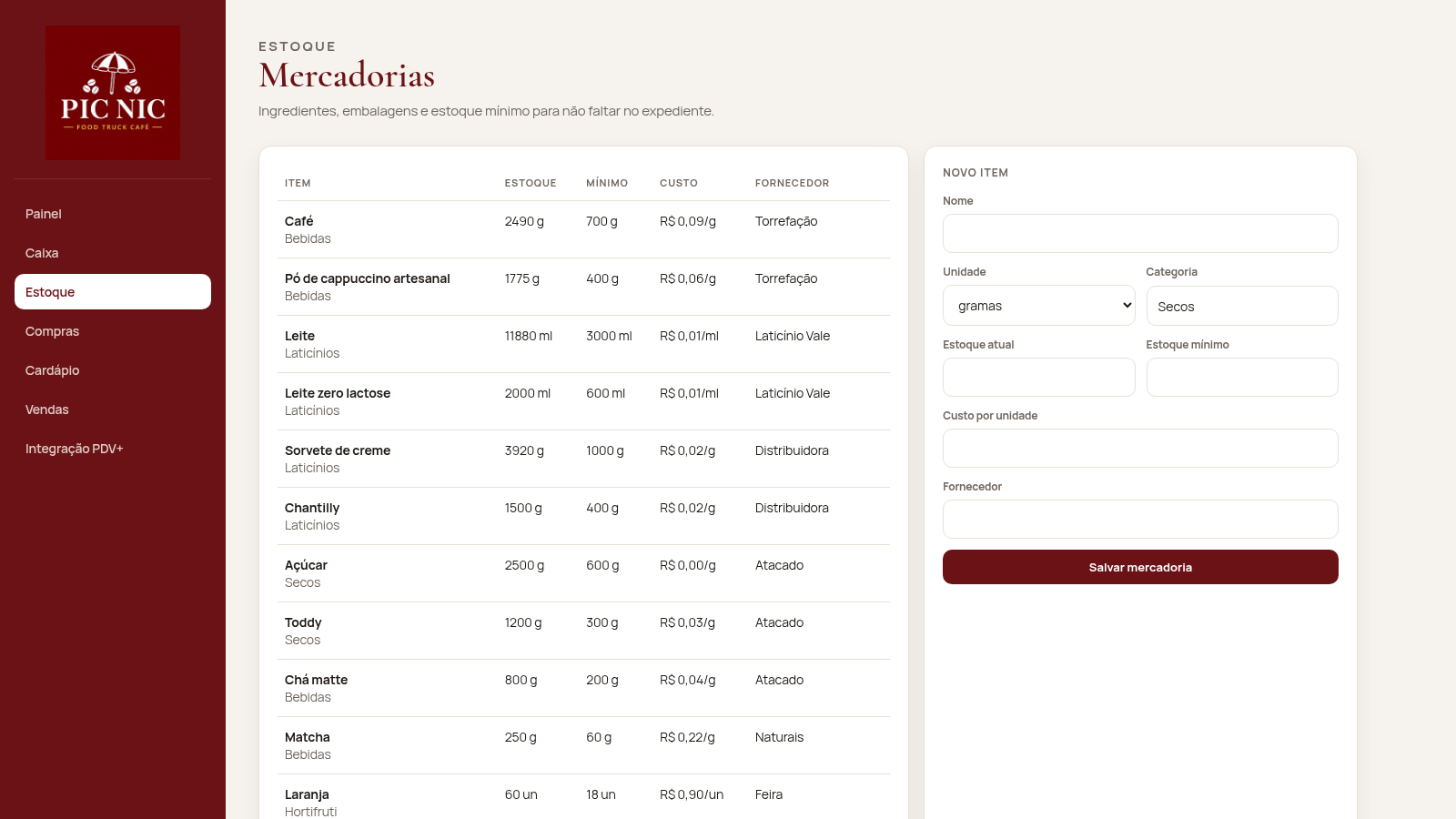1456x819 pixels.
Task: Open Integração PDV+ in sidebar
Action: [113, 449]
